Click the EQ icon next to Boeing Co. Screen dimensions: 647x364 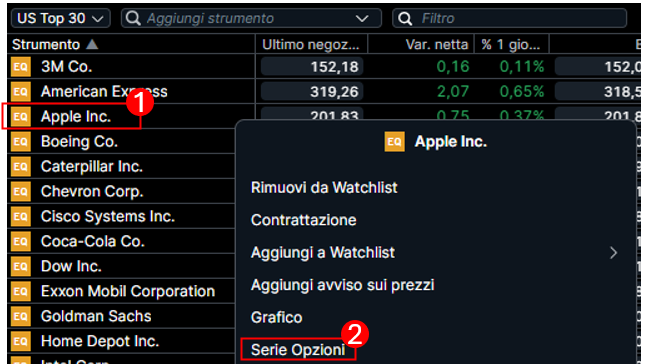tap(21, 142)
